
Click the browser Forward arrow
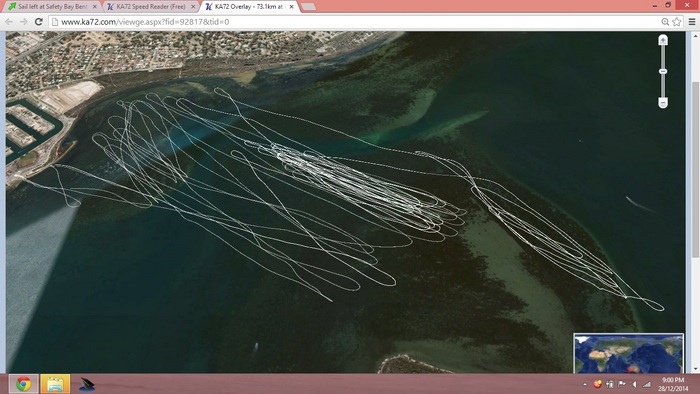click(x=24, y=21)
